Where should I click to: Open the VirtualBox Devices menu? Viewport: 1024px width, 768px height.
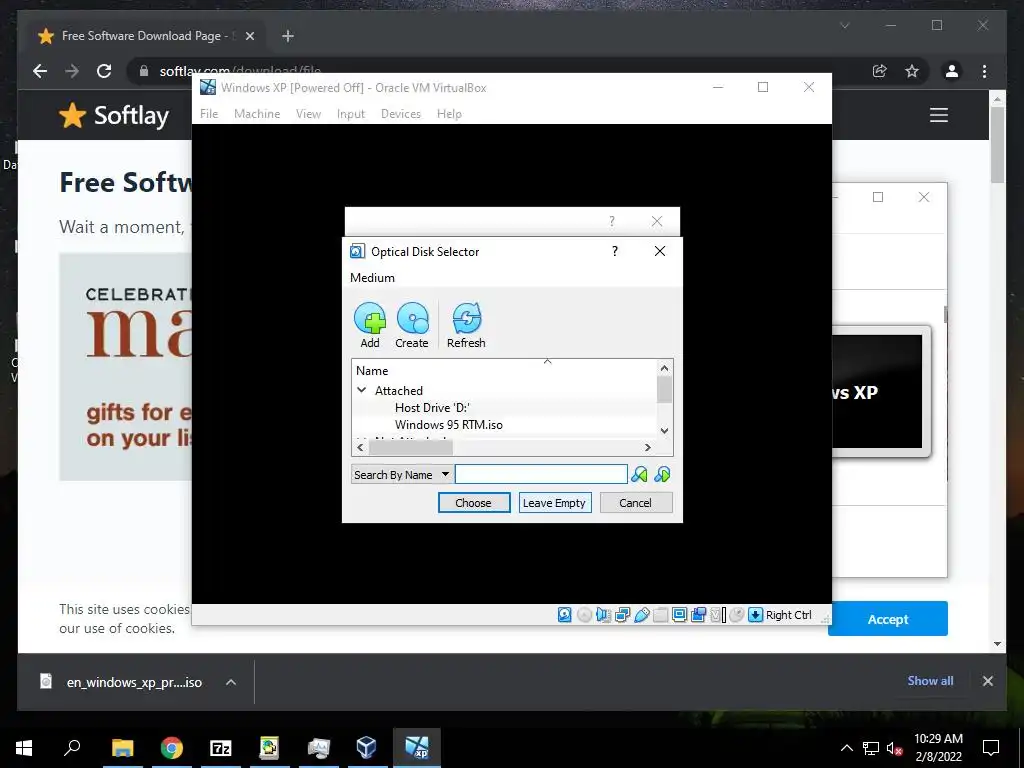(x=401, y=114)
